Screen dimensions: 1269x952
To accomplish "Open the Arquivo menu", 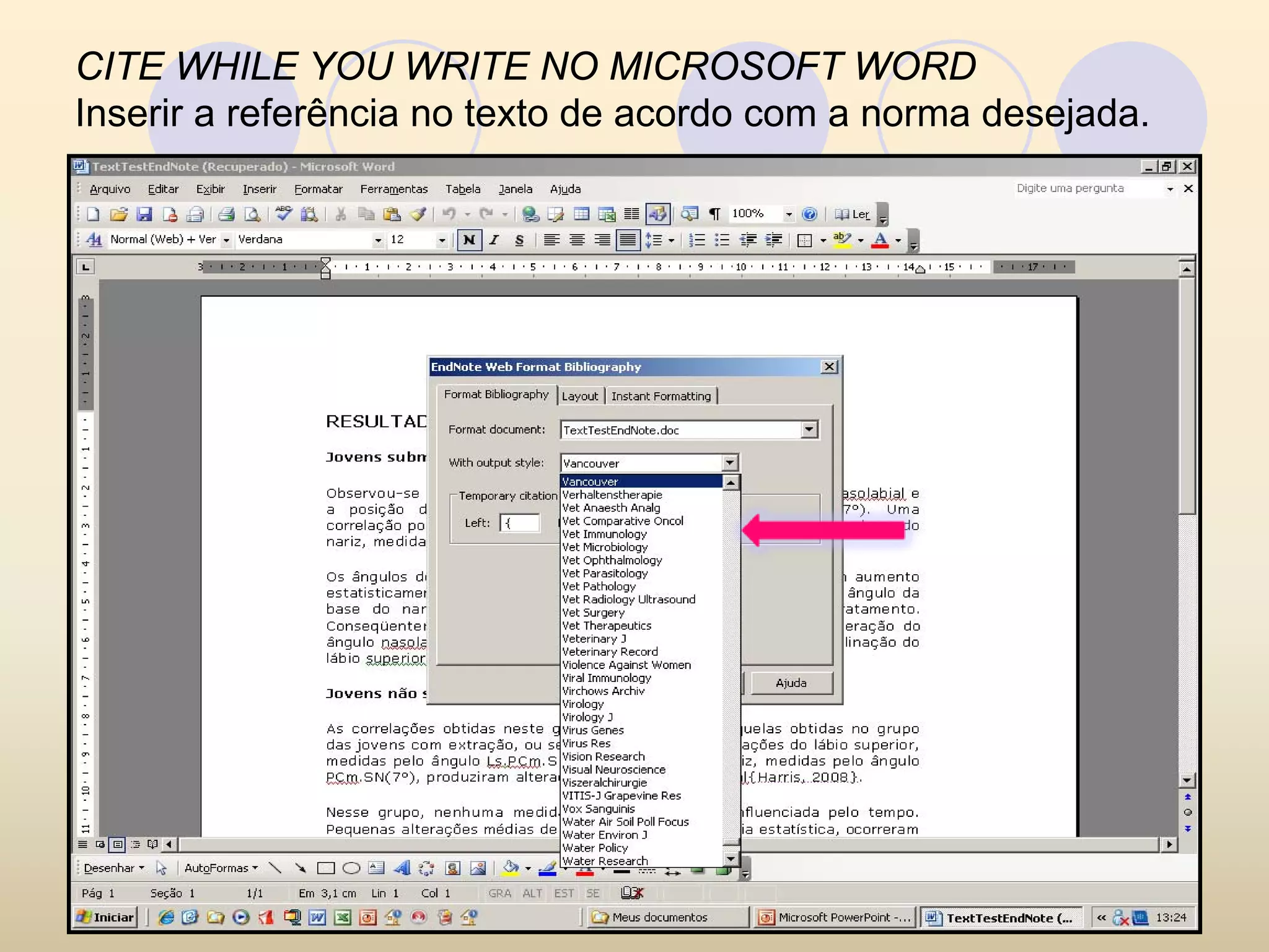I will tap(110, 189).
